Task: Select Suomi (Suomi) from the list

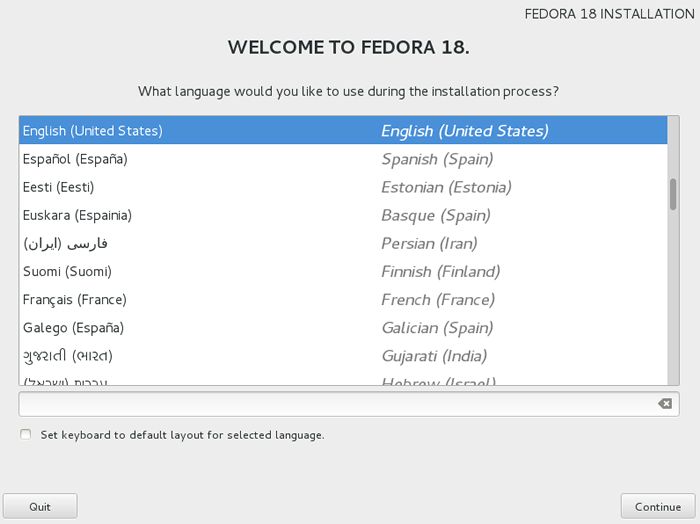Action: click(x=343, y=271)
